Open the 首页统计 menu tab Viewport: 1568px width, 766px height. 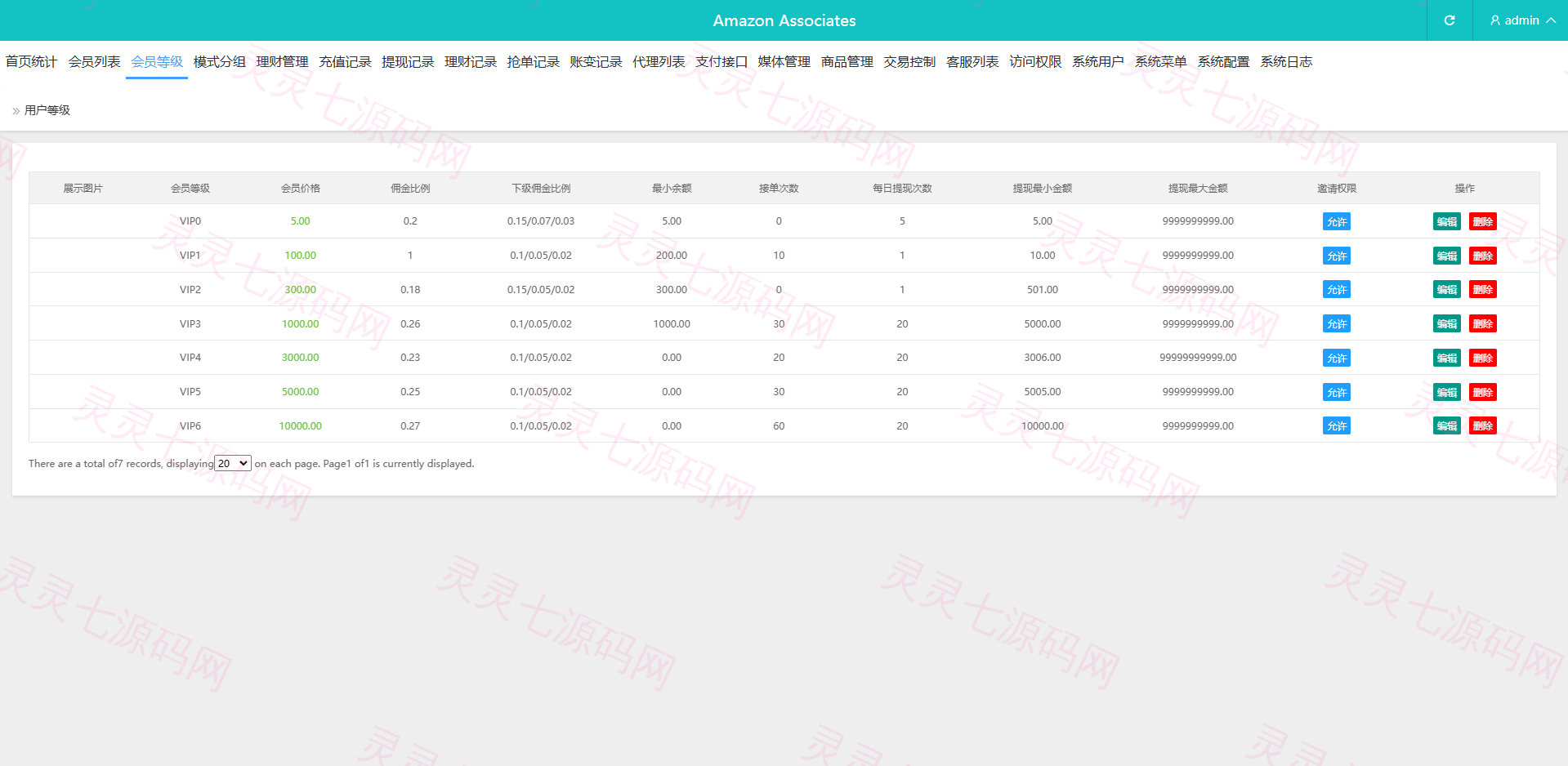point(31,62)
